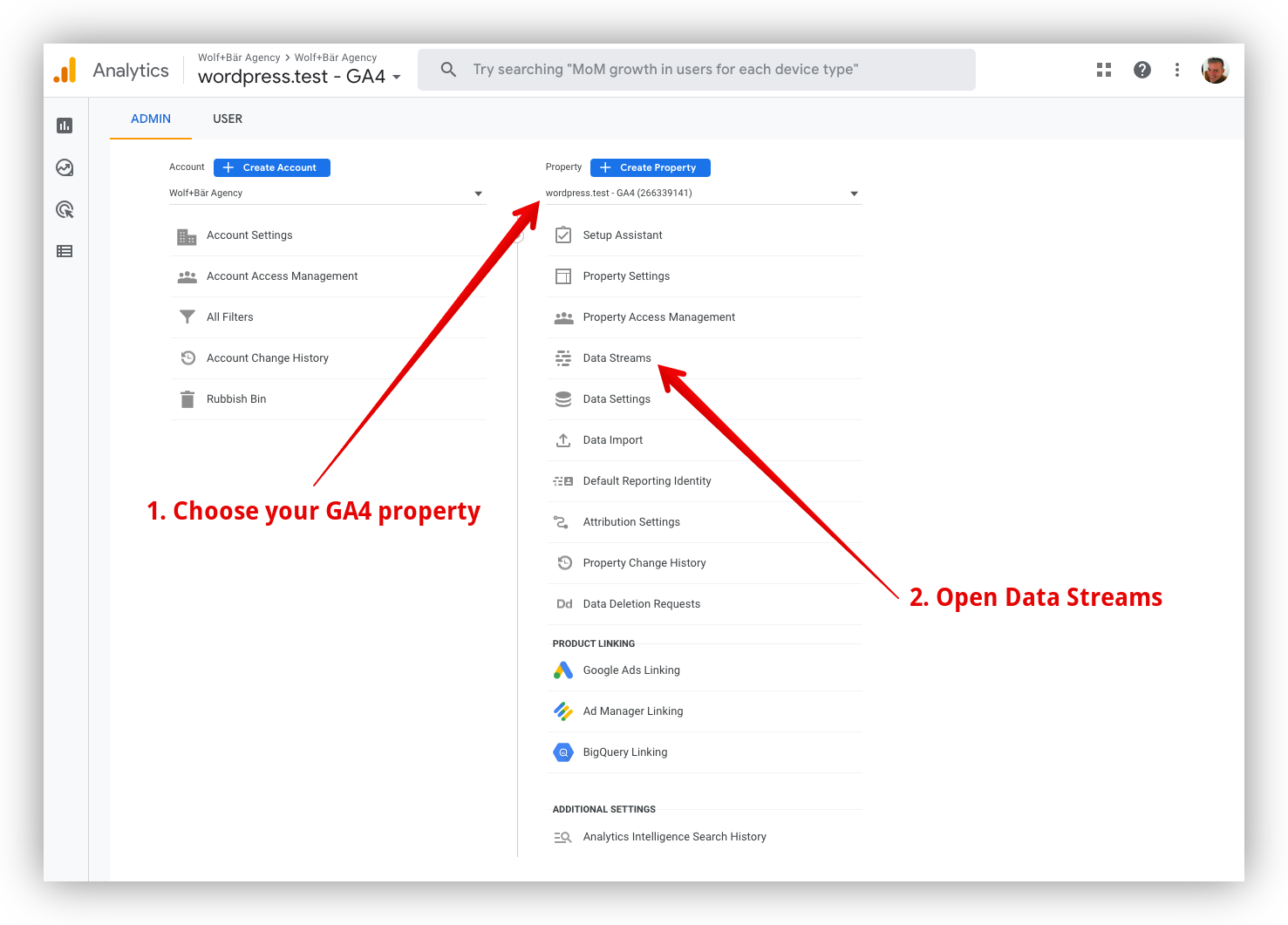Viewport: 1288px width, 925px height.
Task: Click the Rubbish Bin trash icon
Action: (187, 399)
